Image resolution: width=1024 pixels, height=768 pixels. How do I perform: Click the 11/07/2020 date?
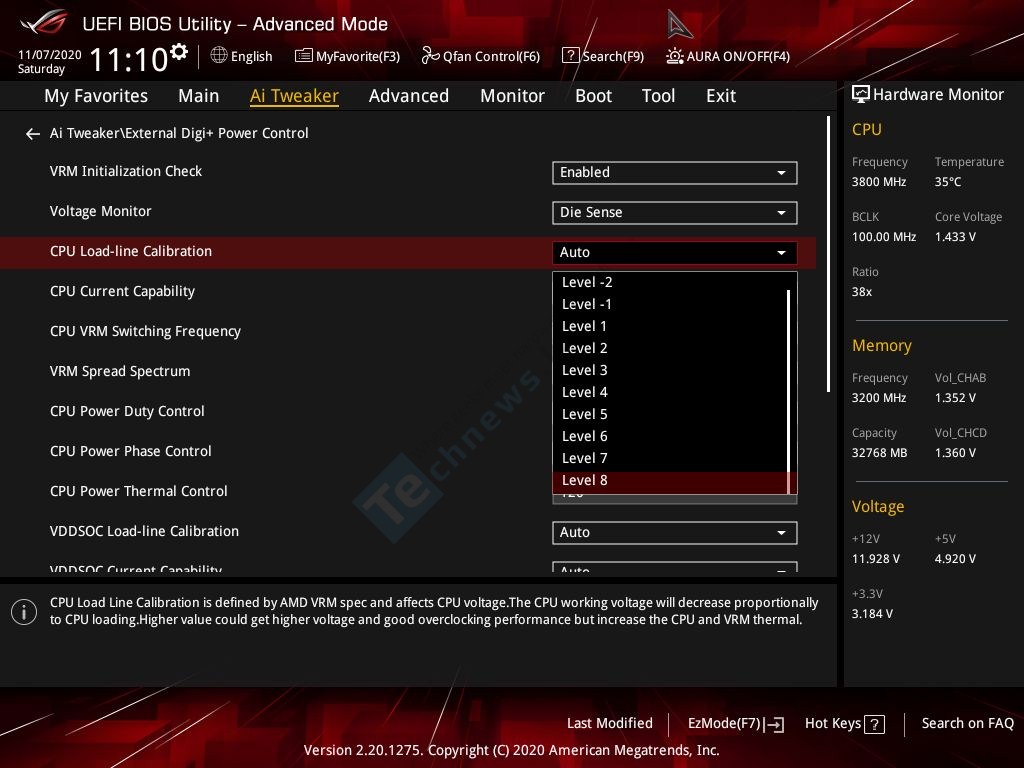coord(50,55)
